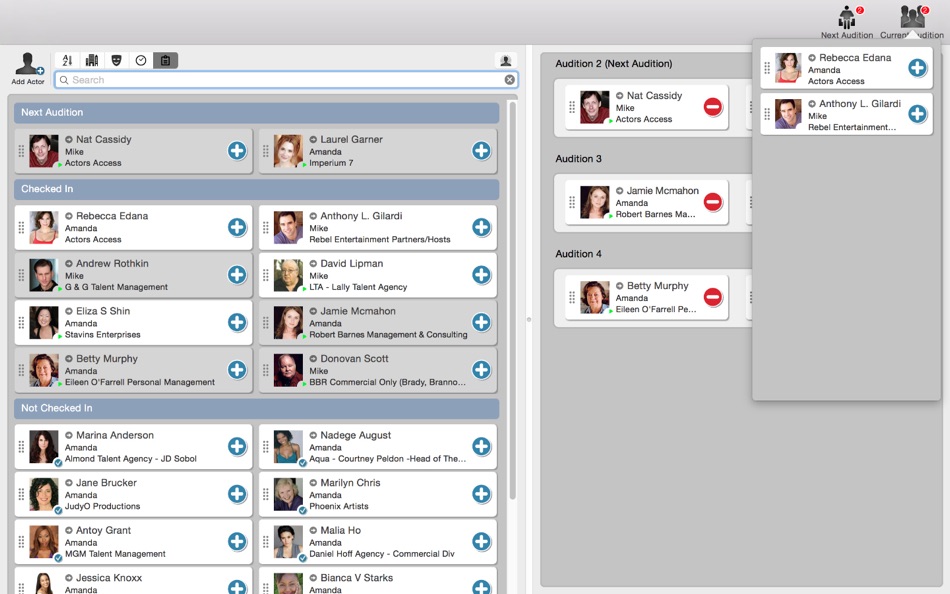The width and height of the screenshot is (950, 594).
Task: Add David Lipman to audition
Action: (x=481, y=275)
